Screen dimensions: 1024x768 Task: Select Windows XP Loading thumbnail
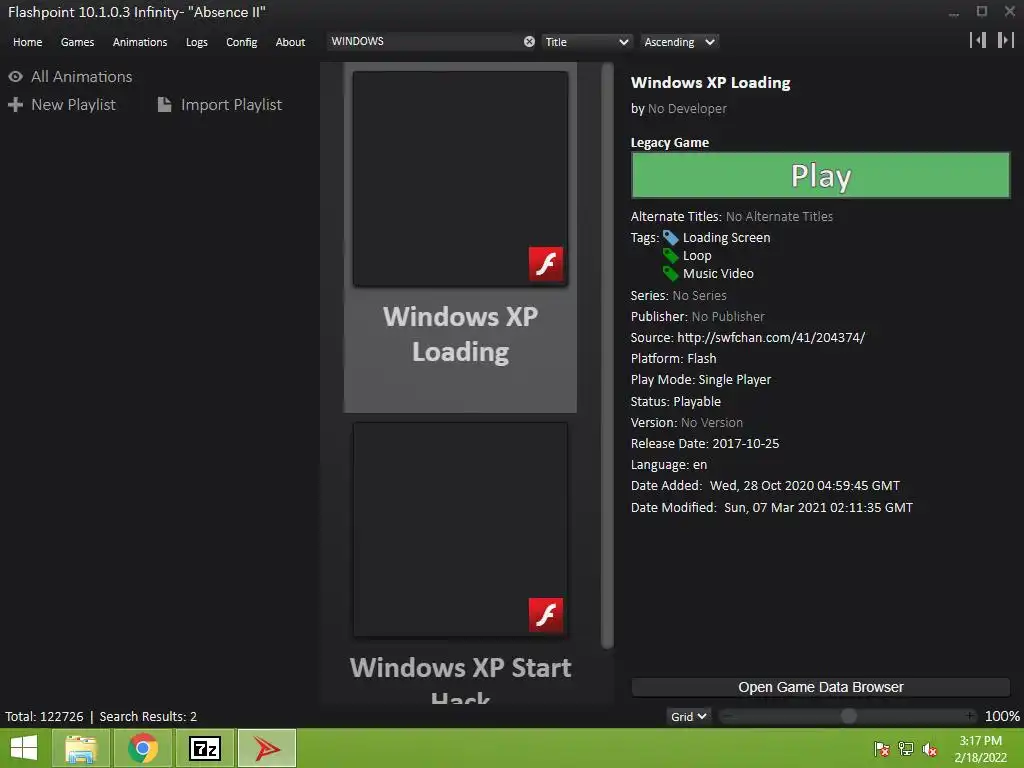[x=460, y=178]
